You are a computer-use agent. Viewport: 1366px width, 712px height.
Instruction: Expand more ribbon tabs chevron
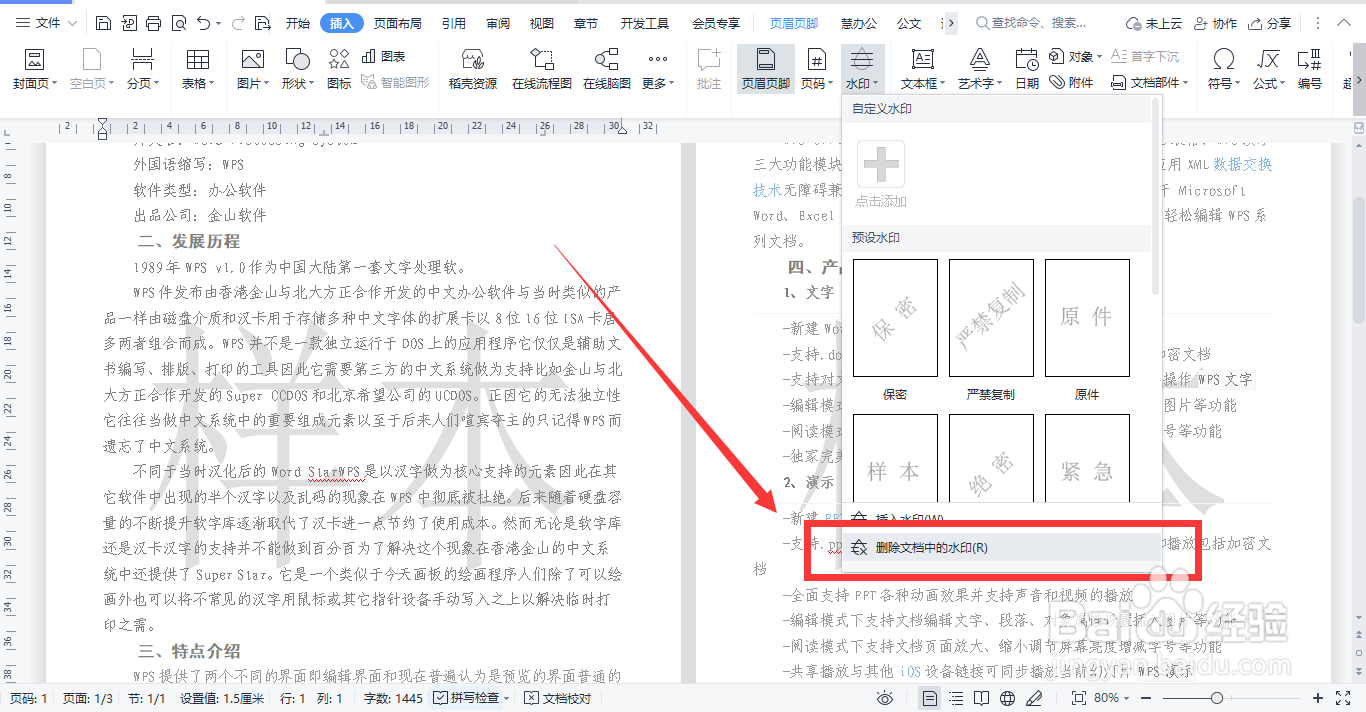[x=951, y=22]
